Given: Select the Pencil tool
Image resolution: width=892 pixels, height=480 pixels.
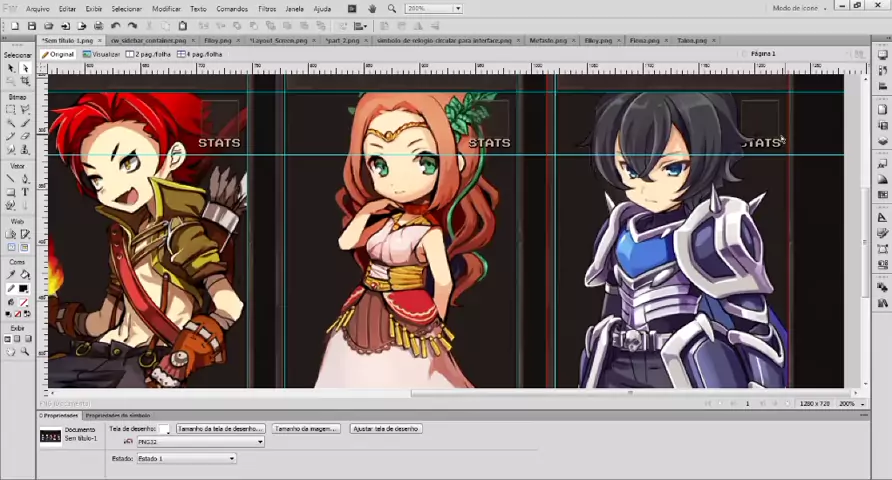Looking at the screenshot, I should click(x=11, y=136).
